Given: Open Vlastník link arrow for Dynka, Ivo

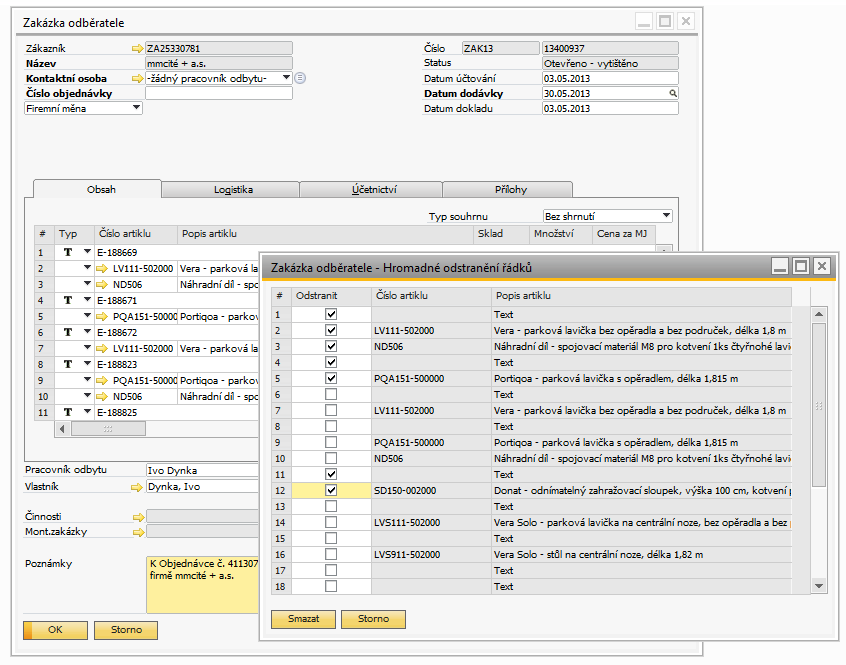Looking at the screenshot, I should 137,487.
